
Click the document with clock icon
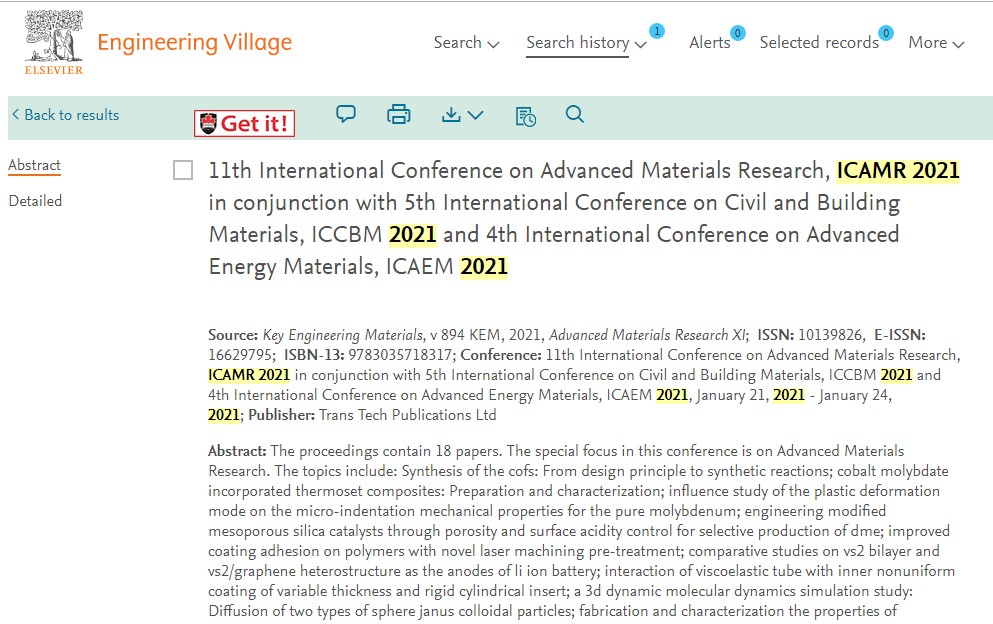click(525, 116)
